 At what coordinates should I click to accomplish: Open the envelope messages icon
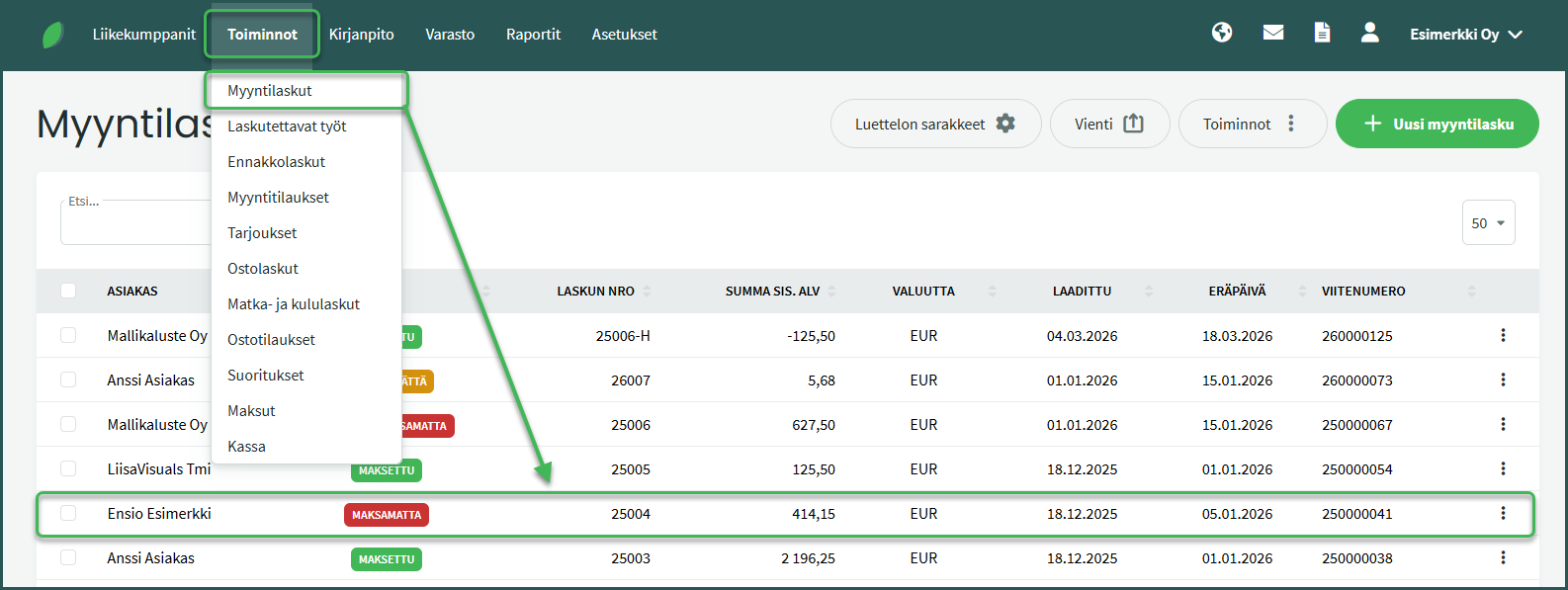click(x=1273, y=33)
